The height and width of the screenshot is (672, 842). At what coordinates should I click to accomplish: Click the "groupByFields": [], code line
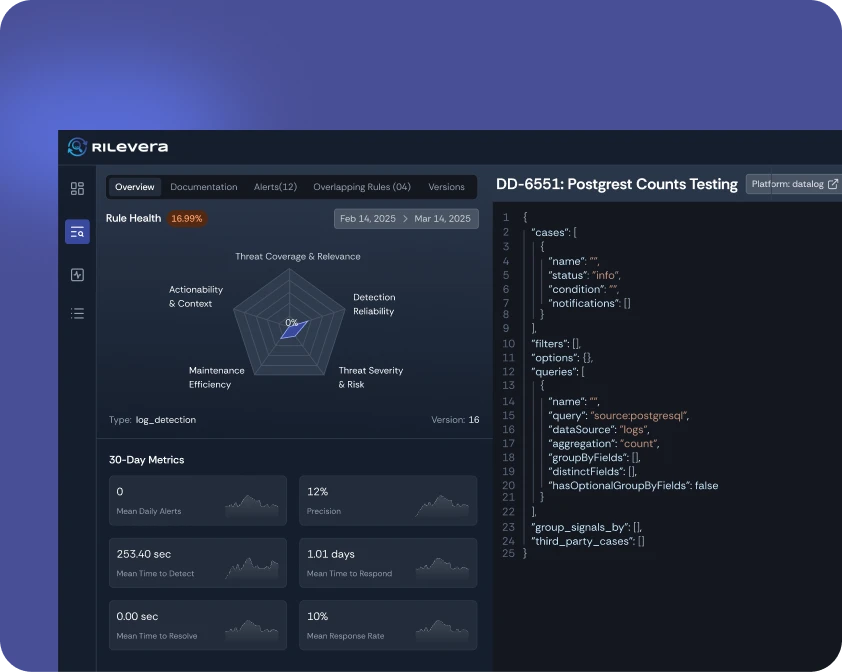594,458
